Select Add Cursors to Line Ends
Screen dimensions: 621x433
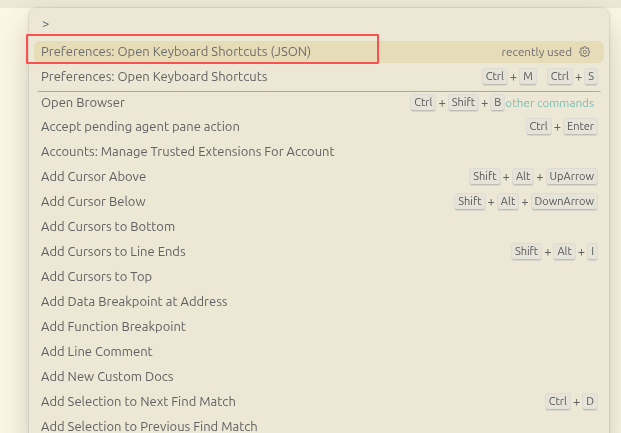[319, 251]
